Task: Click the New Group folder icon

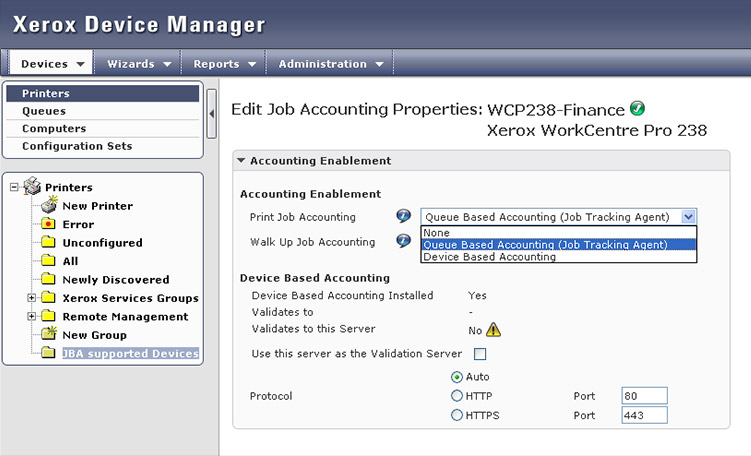Action: point(48,333)
